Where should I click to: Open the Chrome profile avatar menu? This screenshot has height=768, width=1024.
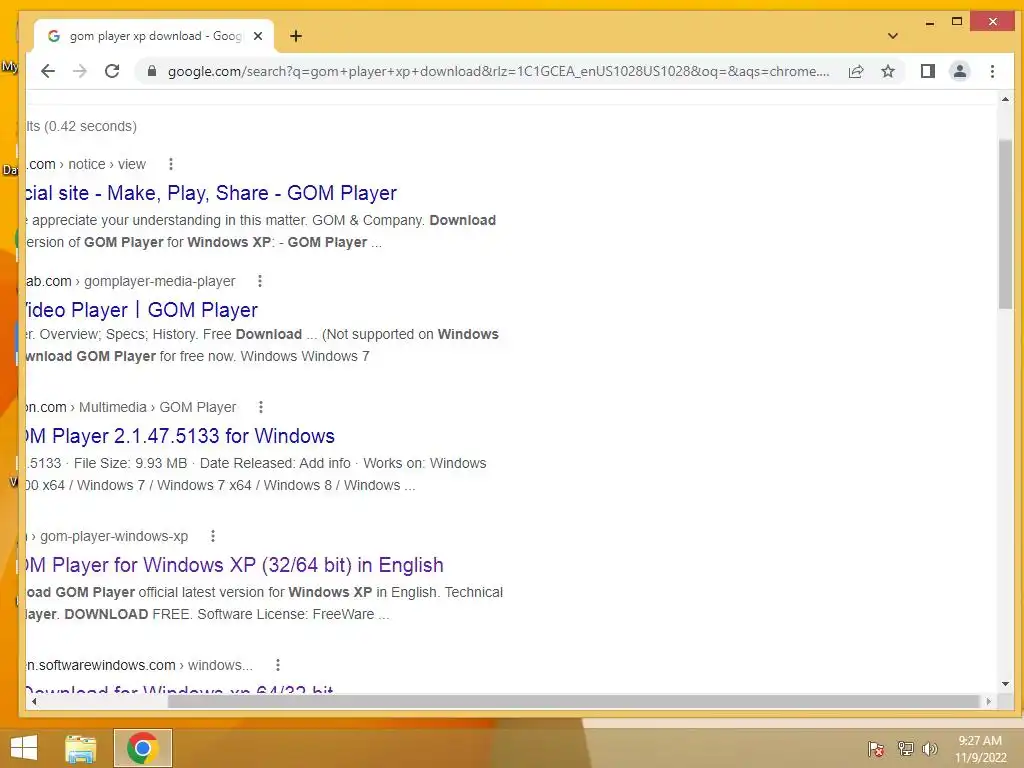[x=959, y=71]
